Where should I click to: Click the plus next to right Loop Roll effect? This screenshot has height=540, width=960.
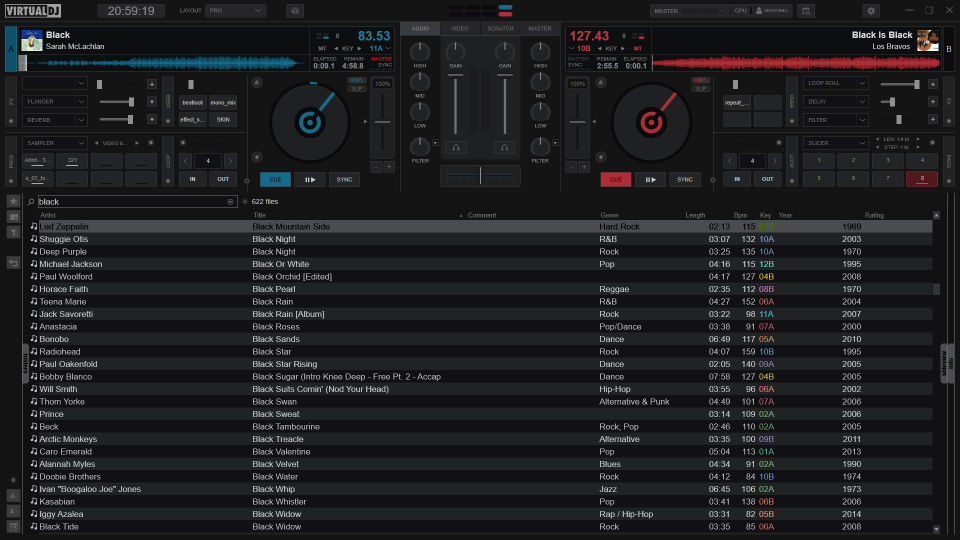click(x=932, y=84)
